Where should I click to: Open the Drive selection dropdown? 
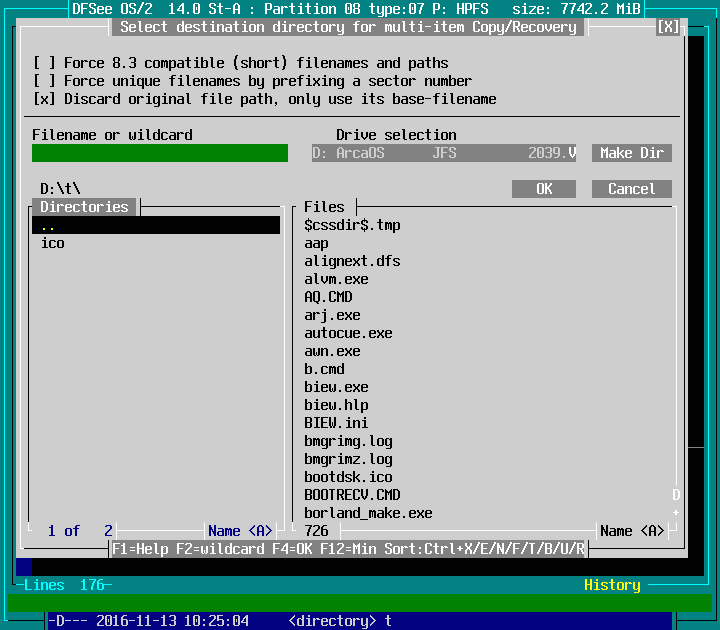click(x=444, y=153)
